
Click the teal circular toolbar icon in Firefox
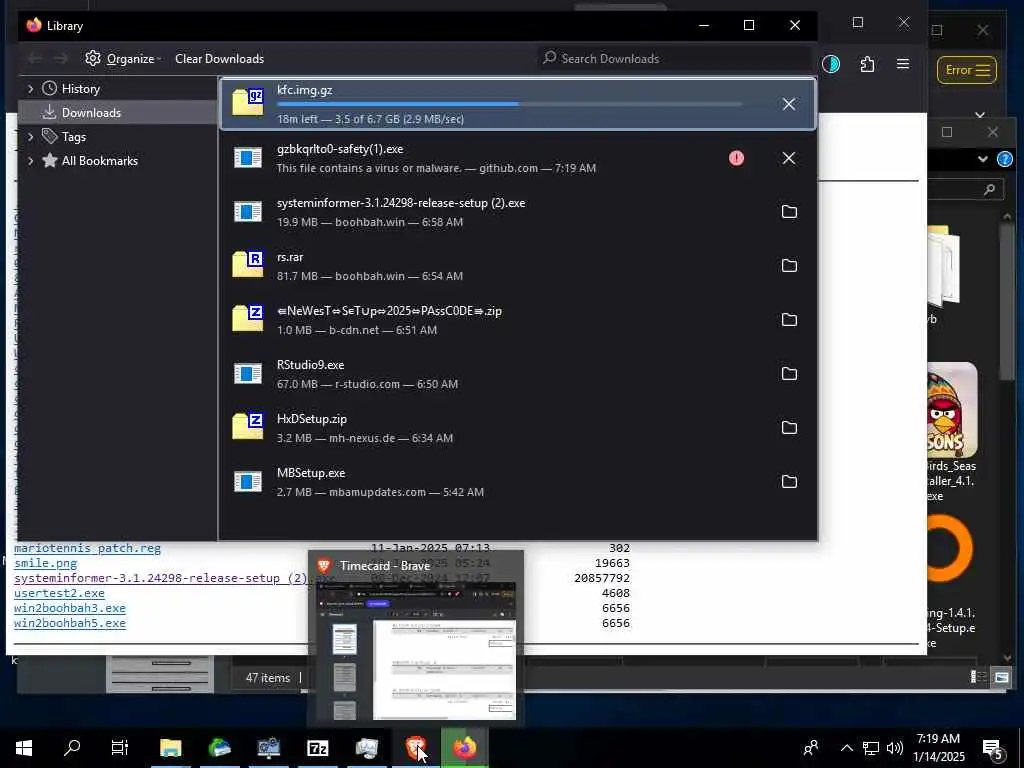tap(831, 64)
